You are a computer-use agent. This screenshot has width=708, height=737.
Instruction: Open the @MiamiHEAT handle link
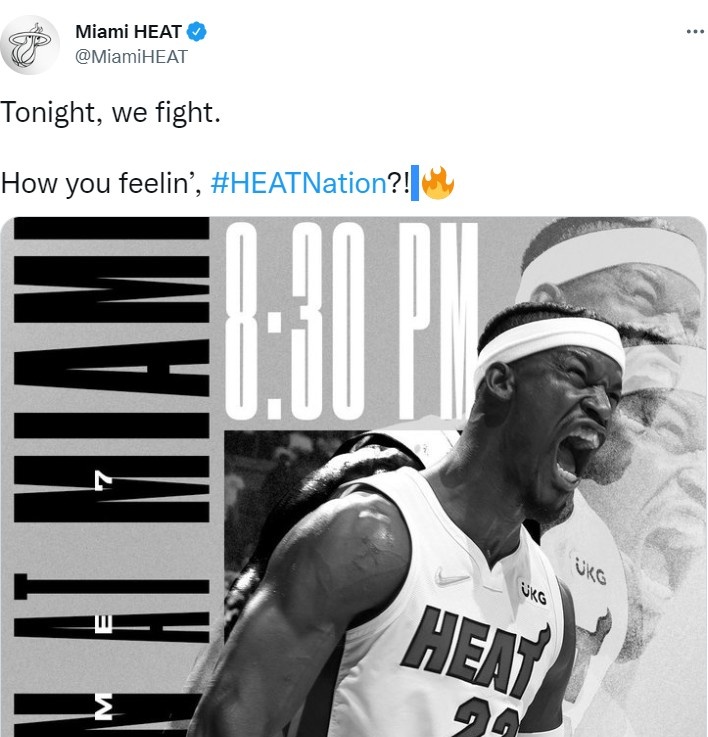tap(131, 57)
